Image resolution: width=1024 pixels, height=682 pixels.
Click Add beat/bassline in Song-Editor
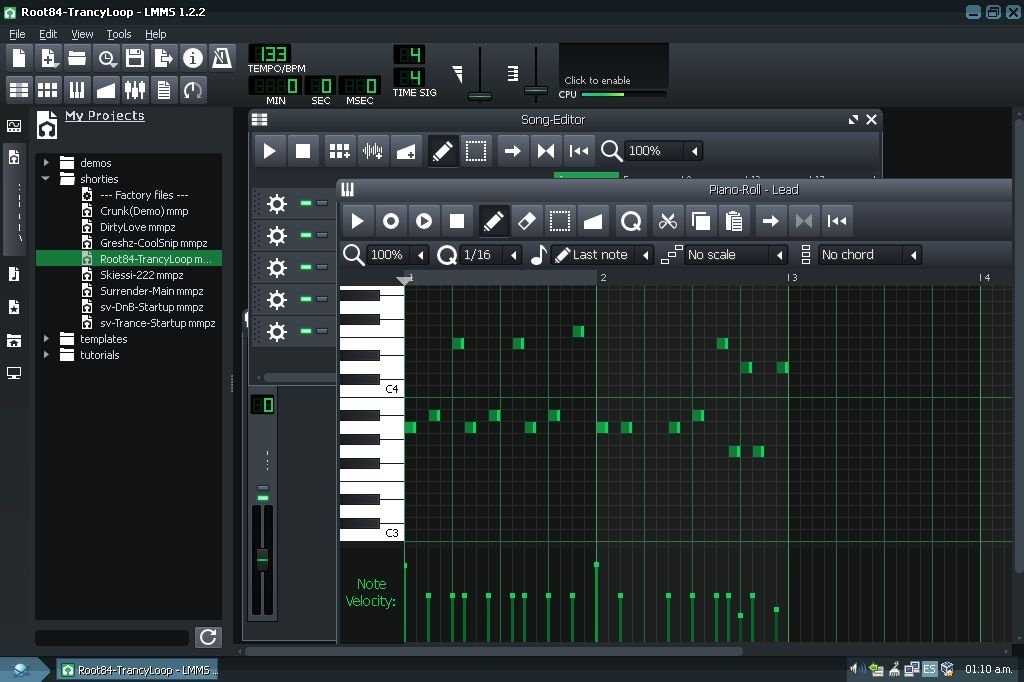click(339, 151)
